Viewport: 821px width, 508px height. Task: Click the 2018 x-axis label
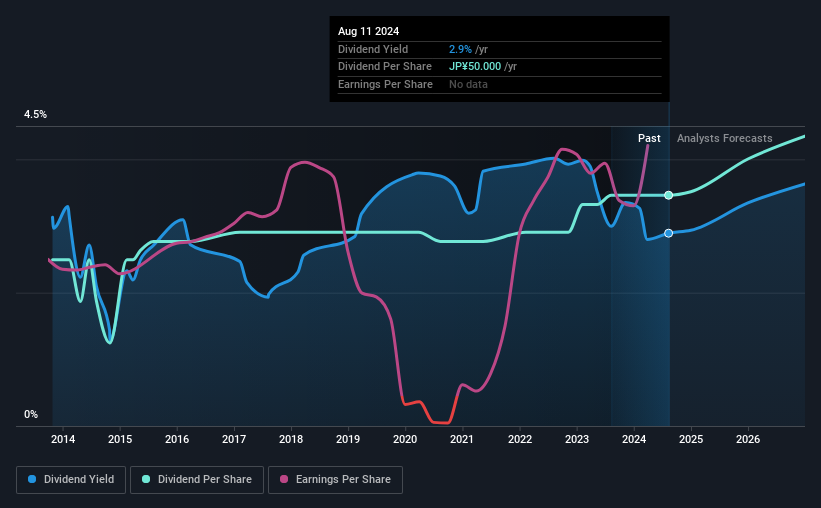tap(291, 439)
